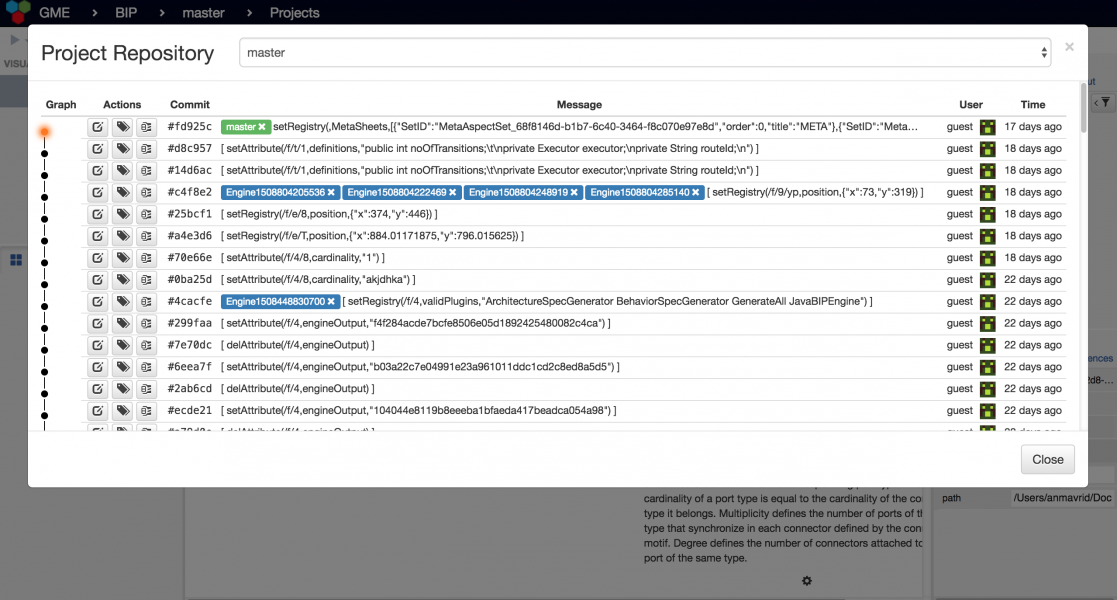The height and width of the screenshot is (600, 1117).
Task: Click the tag icon for commit #70e66e
Action: pos(122,258)
